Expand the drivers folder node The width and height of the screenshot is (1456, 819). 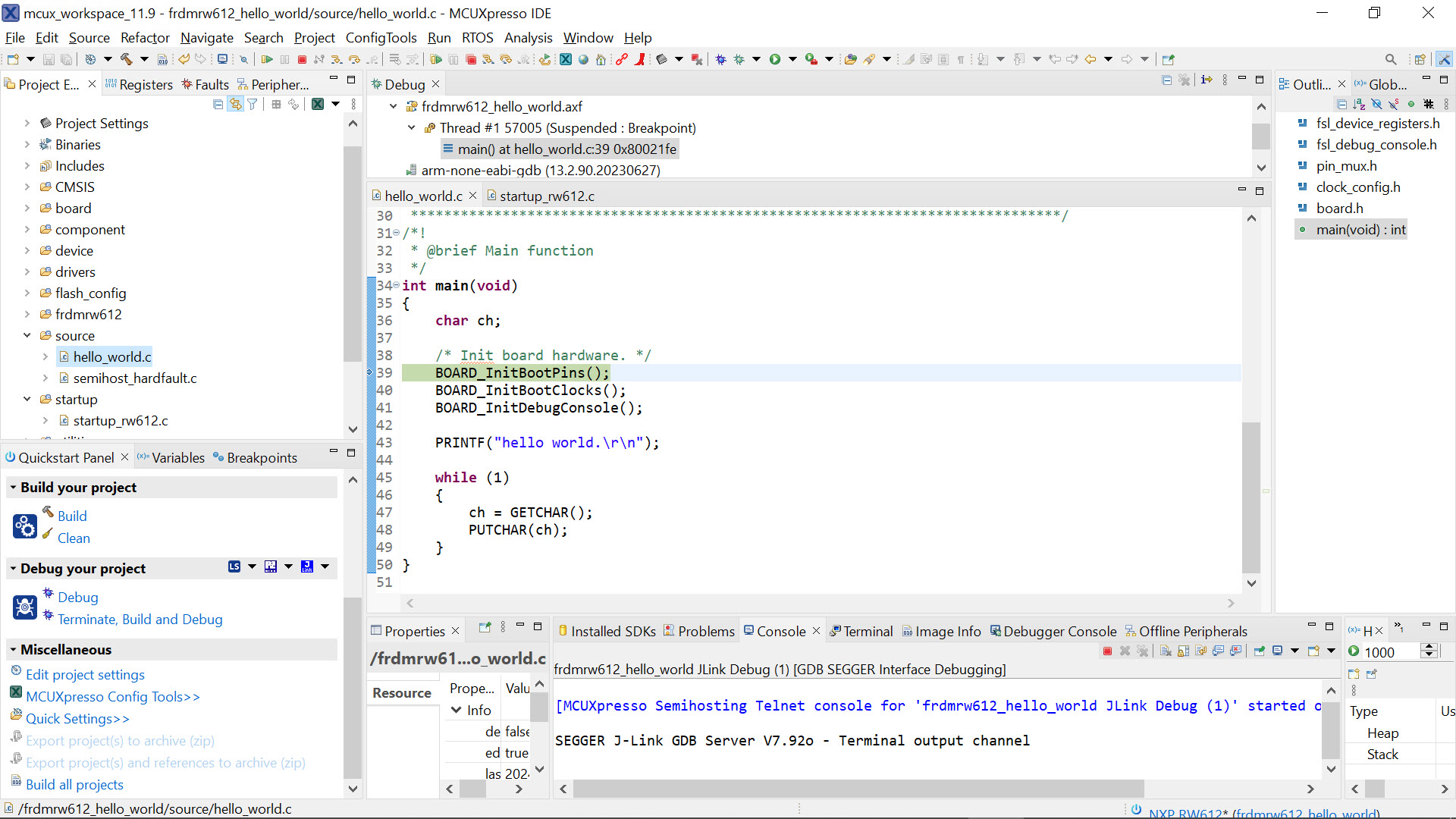pyautogui.click(x=27, y=271)
